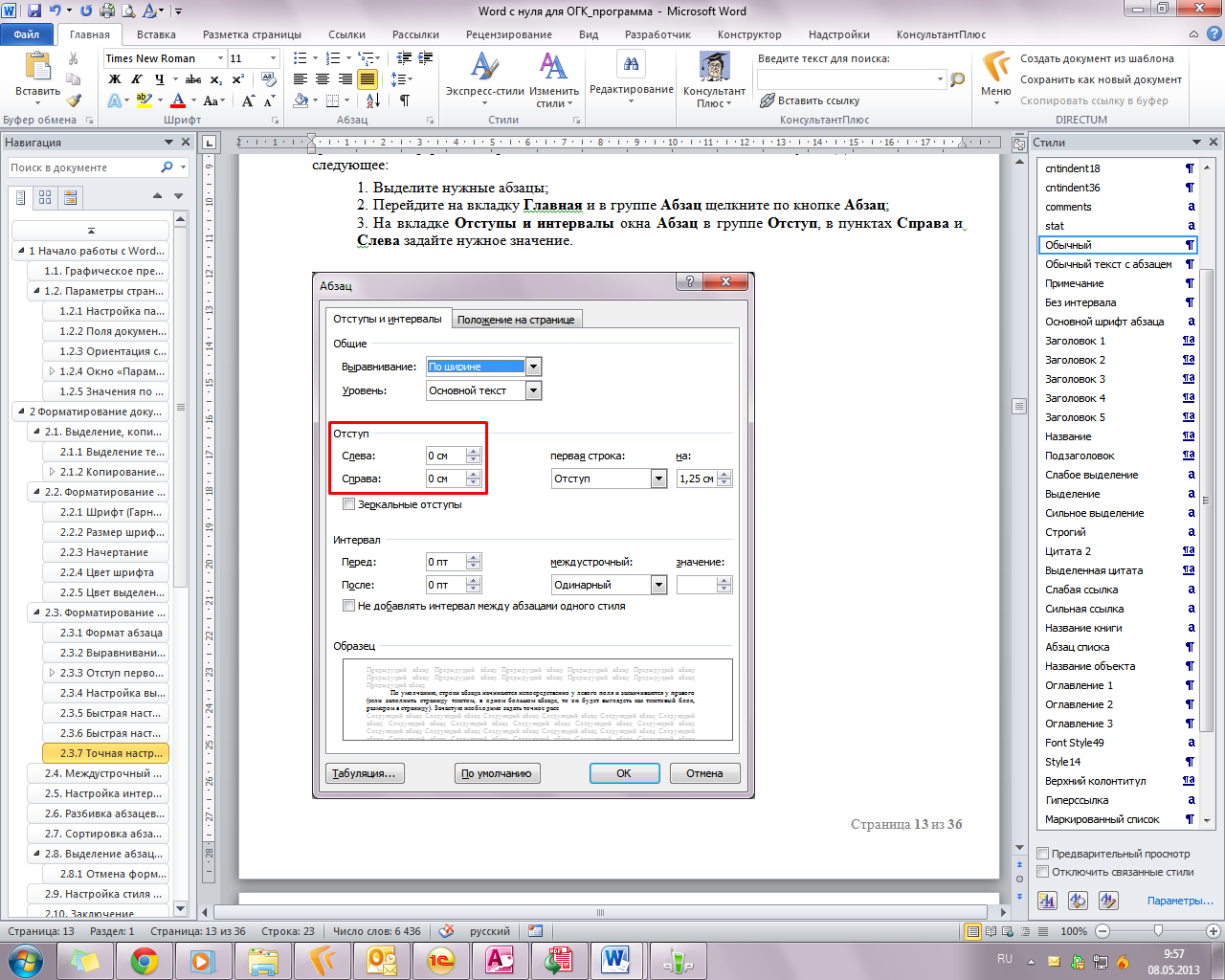The width and height of the screenshot is (1225, 980).
Task: Open Chrome from the taskbar
Action: point(145,960)
